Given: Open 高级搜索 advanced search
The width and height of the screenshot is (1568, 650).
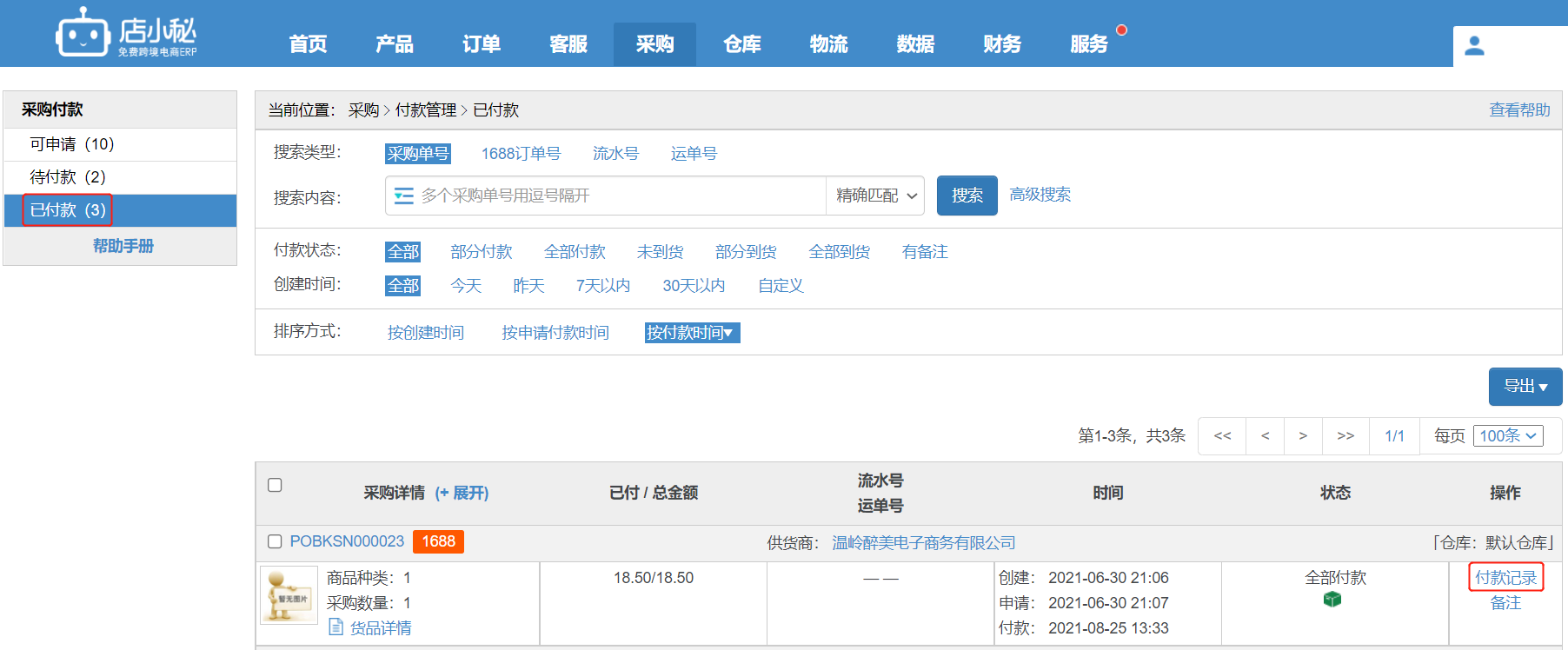Looking at the screenshot, I should click(1040, 195).
